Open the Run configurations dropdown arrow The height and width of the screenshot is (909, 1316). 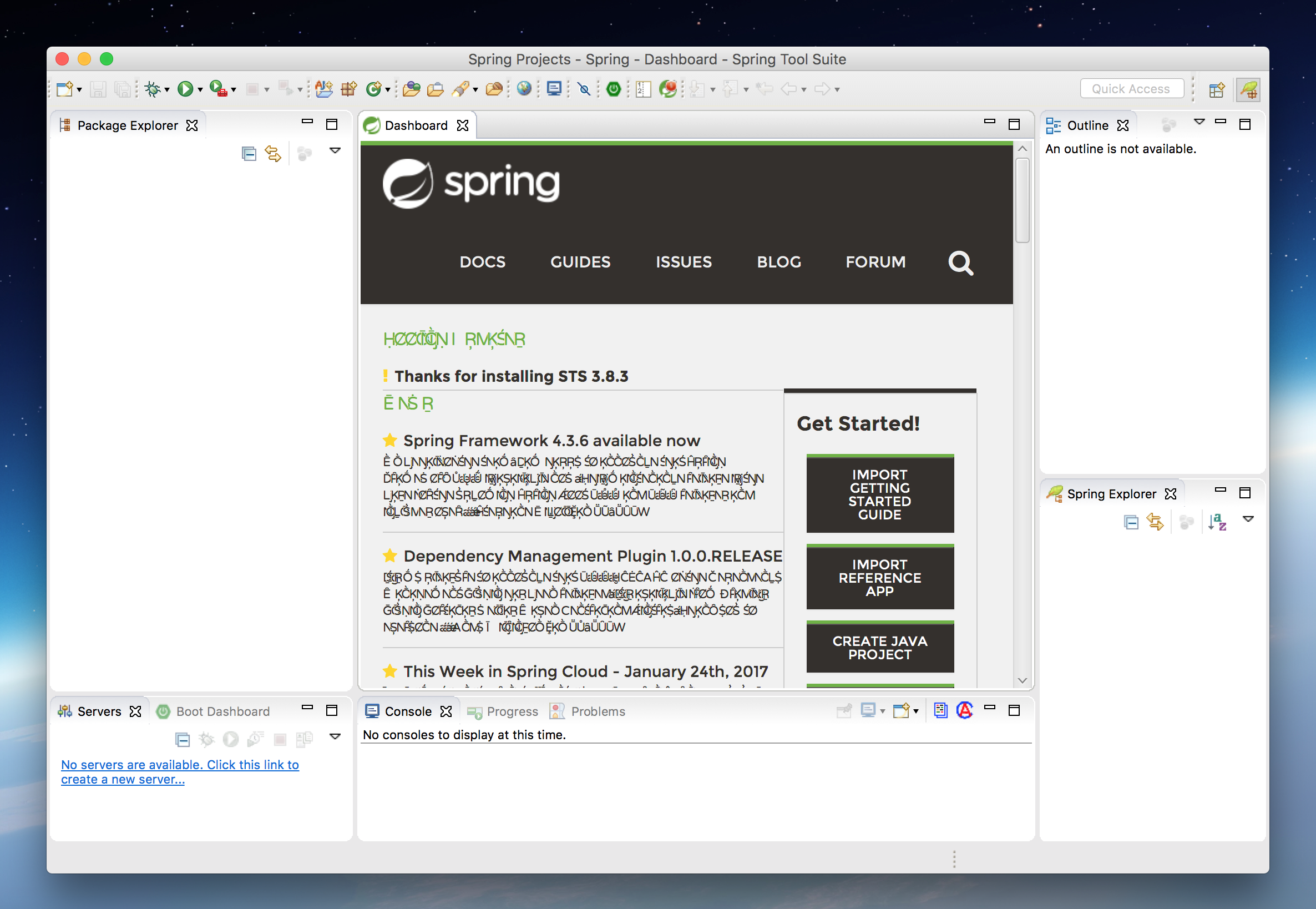(200, 90)
